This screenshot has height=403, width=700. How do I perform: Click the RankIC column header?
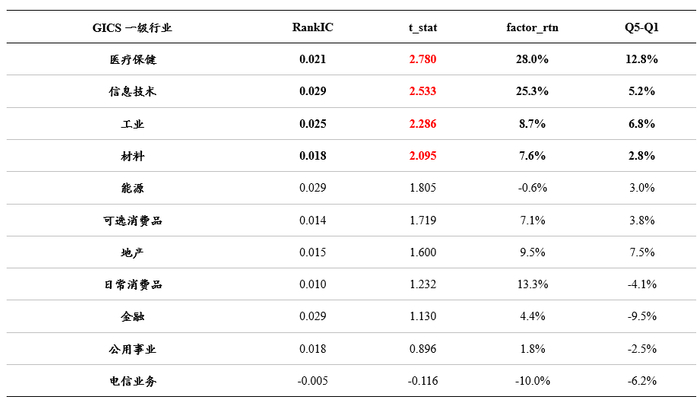click(x=312, y=27)
